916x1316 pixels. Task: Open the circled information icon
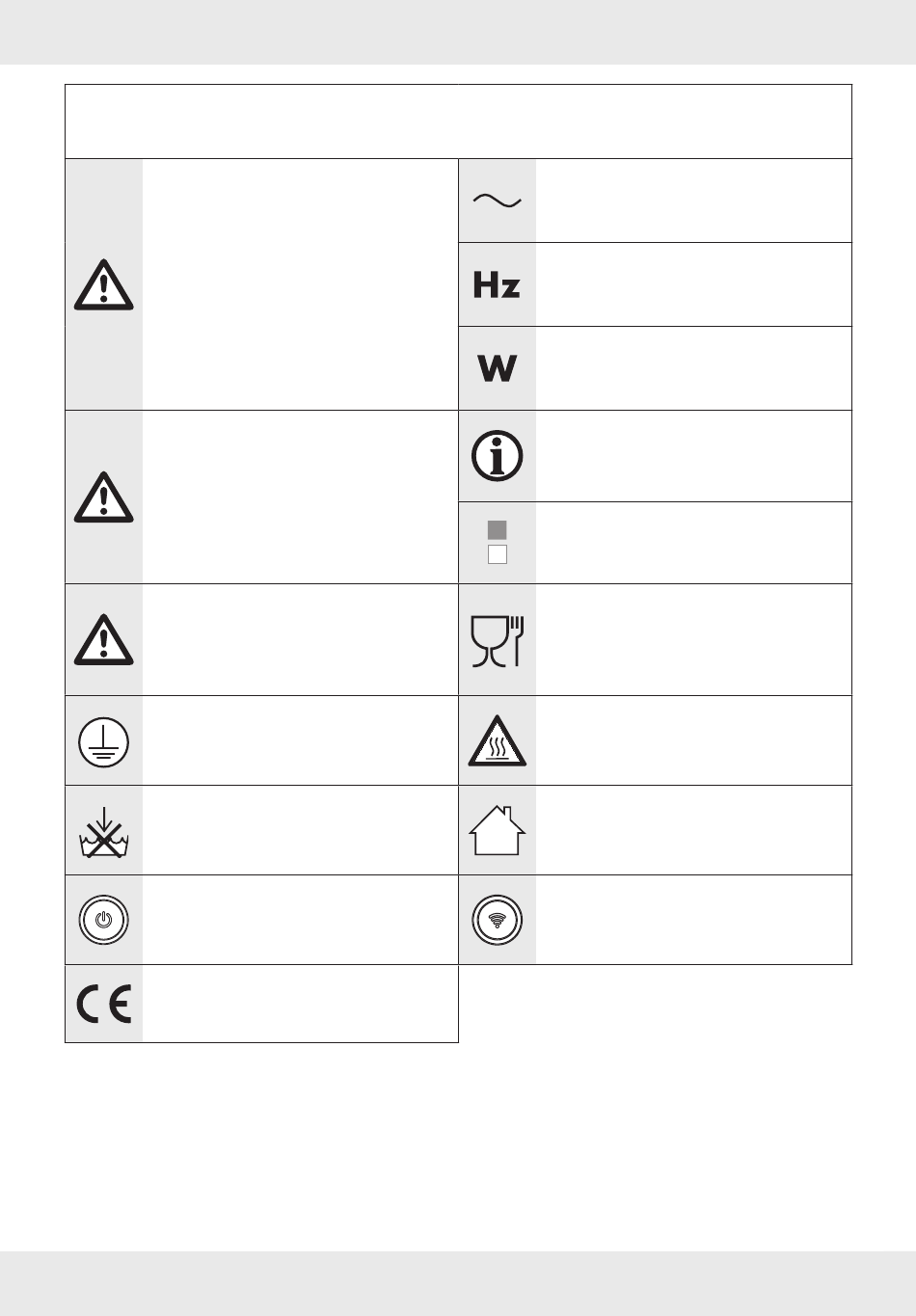click(x=498, y=455)
